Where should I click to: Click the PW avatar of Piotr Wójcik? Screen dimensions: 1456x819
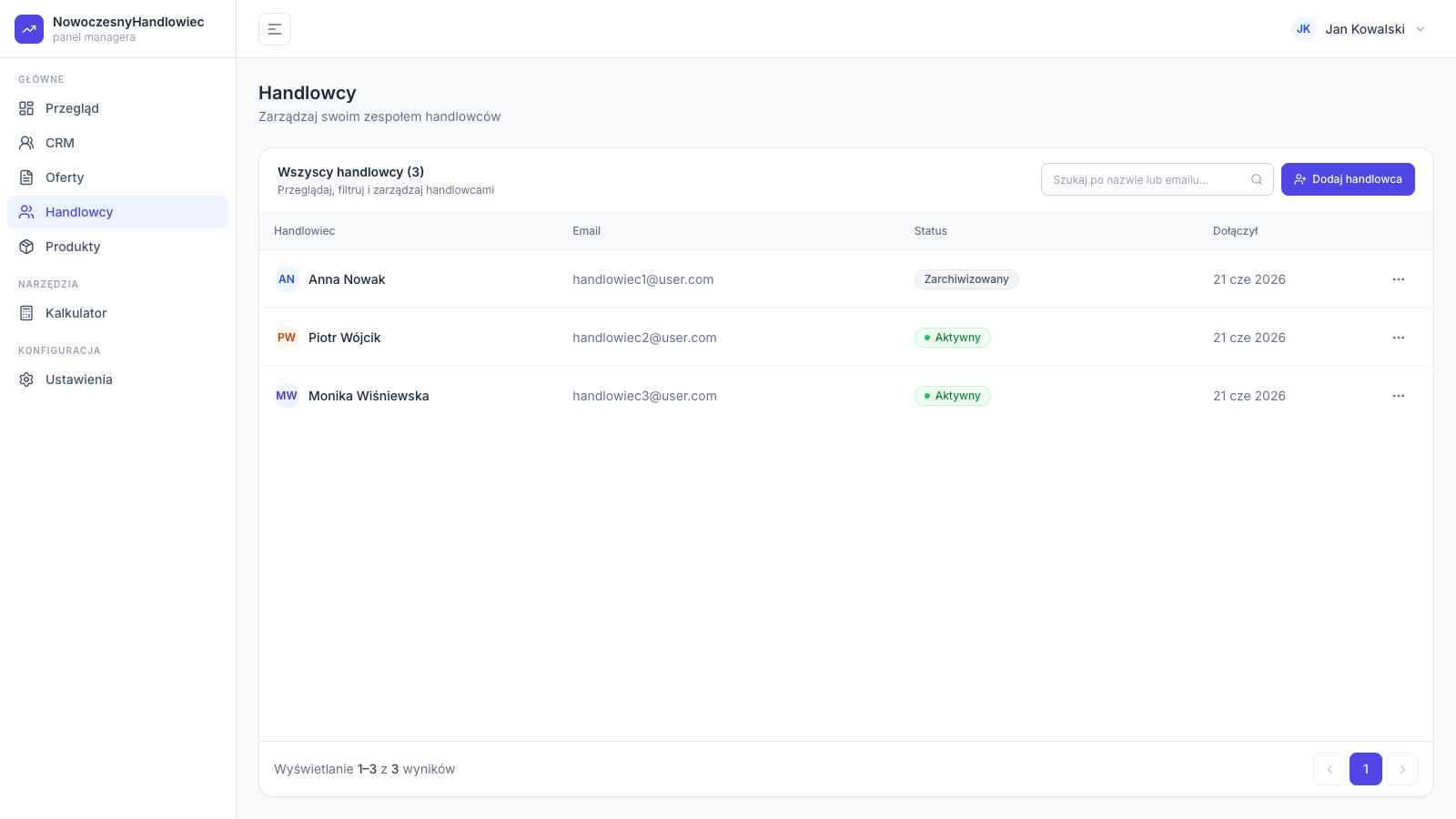(287, 338)
